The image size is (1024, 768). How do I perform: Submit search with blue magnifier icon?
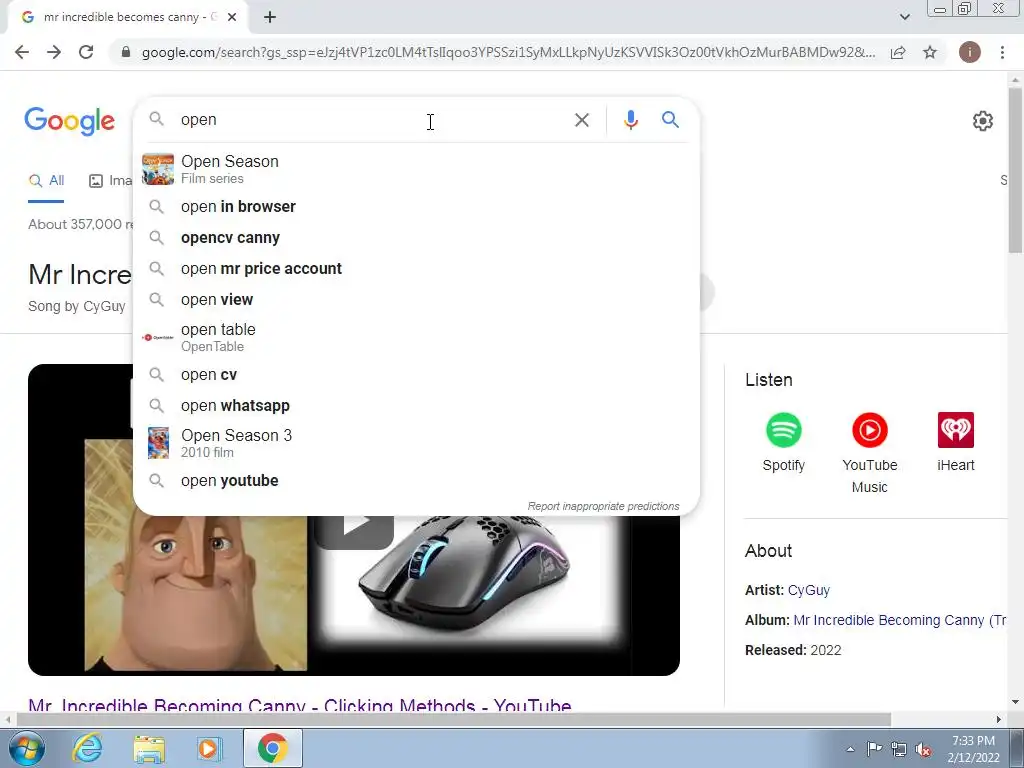pos(670,120)
